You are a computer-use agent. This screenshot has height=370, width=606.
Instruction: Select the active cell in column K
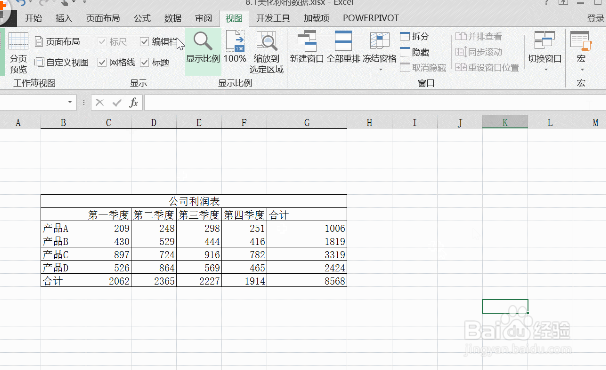point(505,306)
